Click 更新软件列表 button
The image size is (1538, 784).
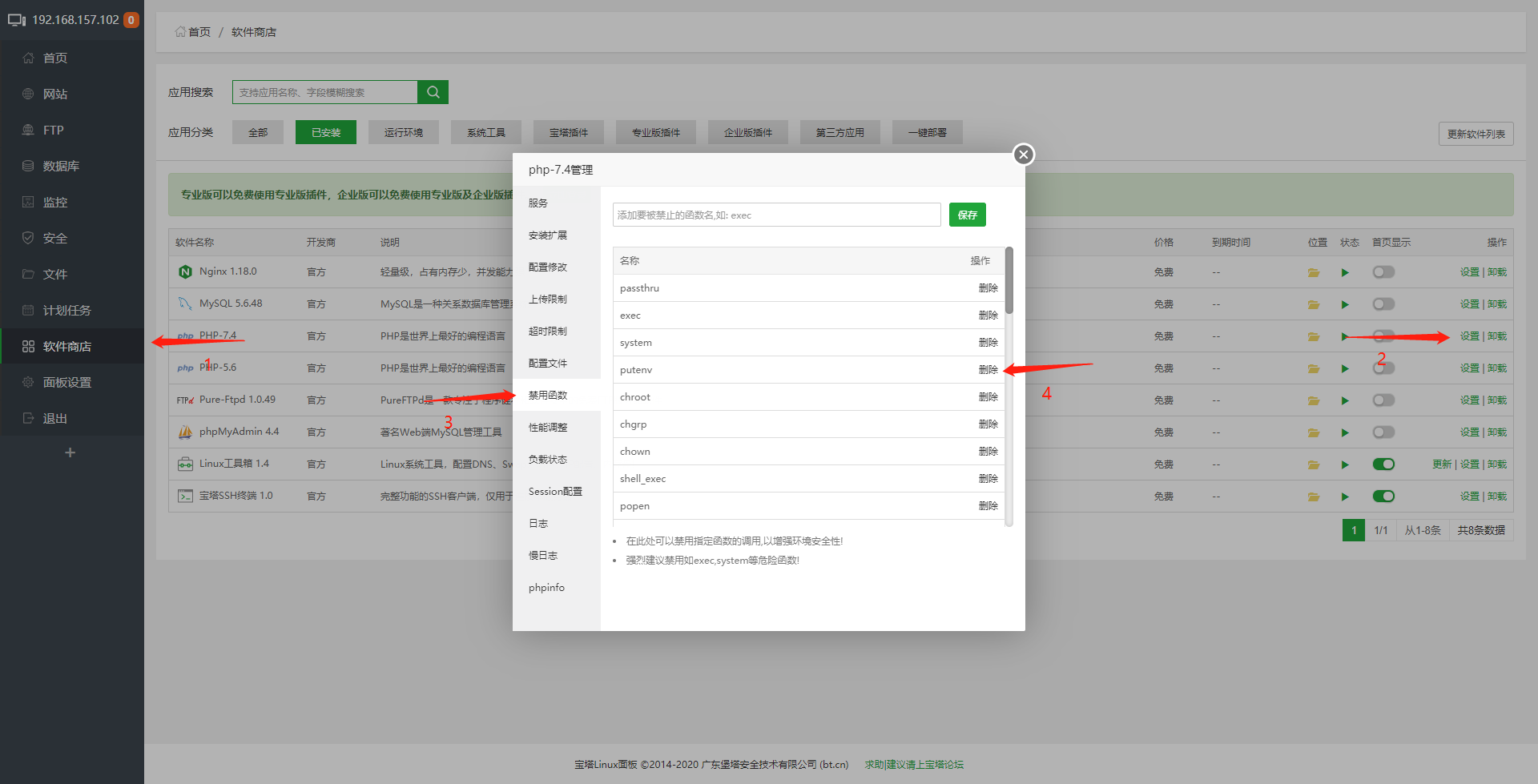coord(1476,134)
